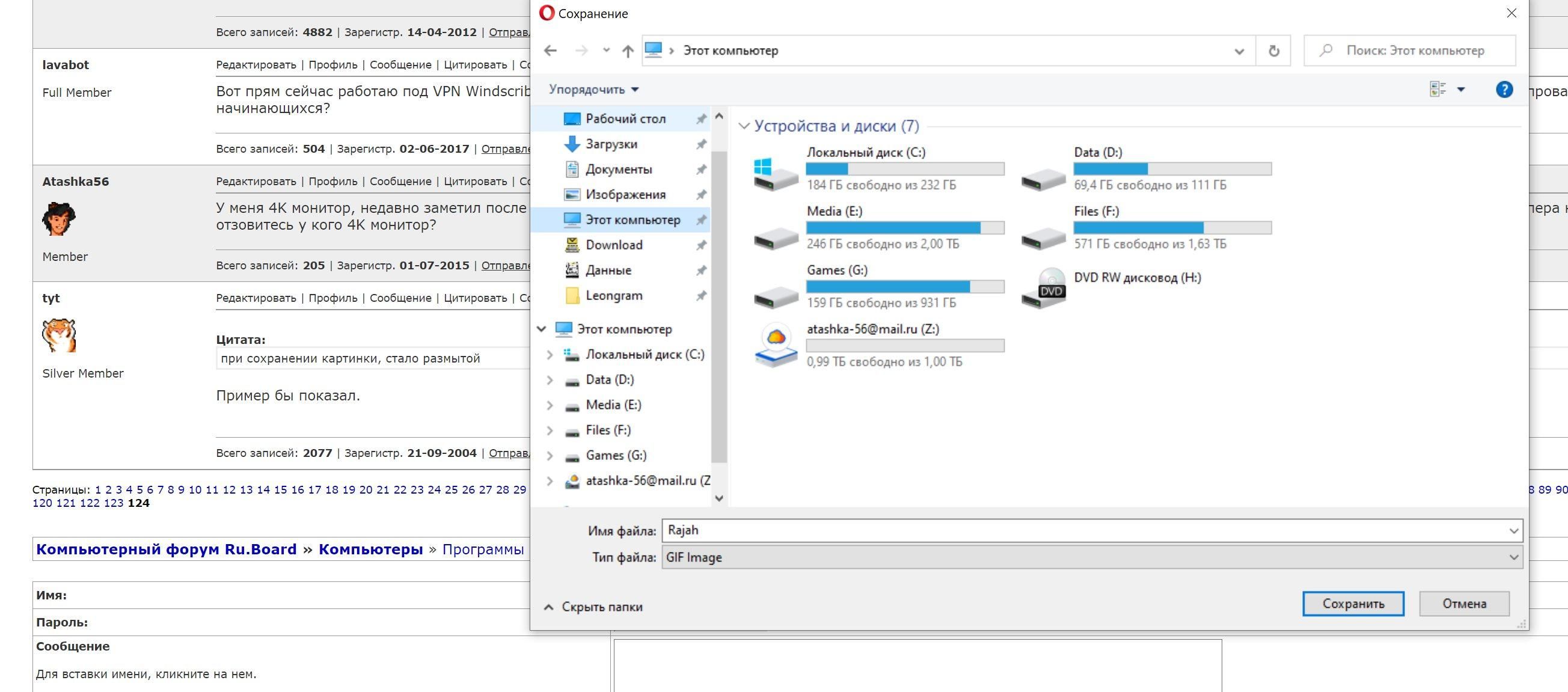Viewport: 1568px width, 692px height.
Task: Open forum page 120 via pagination link
Action: pos(43,503)
